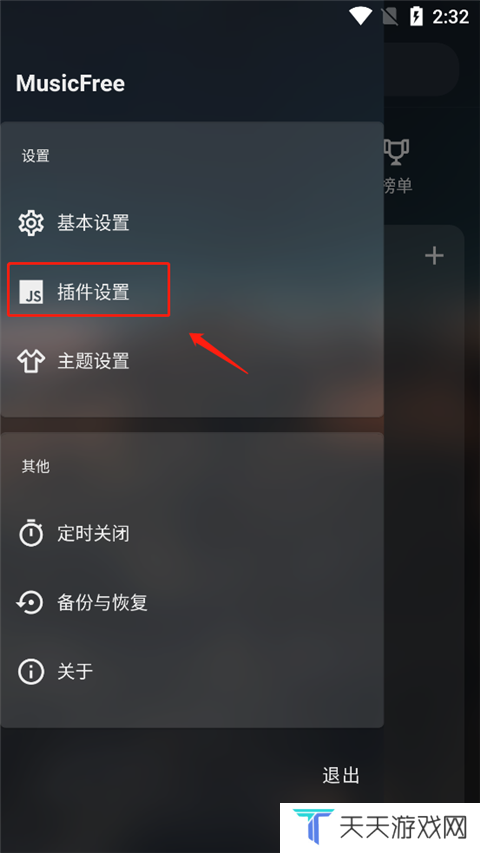Open 主题设置 theme settings
Viewport: 480px width, 853px height.
pyautogui.click(x=192, y=361)
